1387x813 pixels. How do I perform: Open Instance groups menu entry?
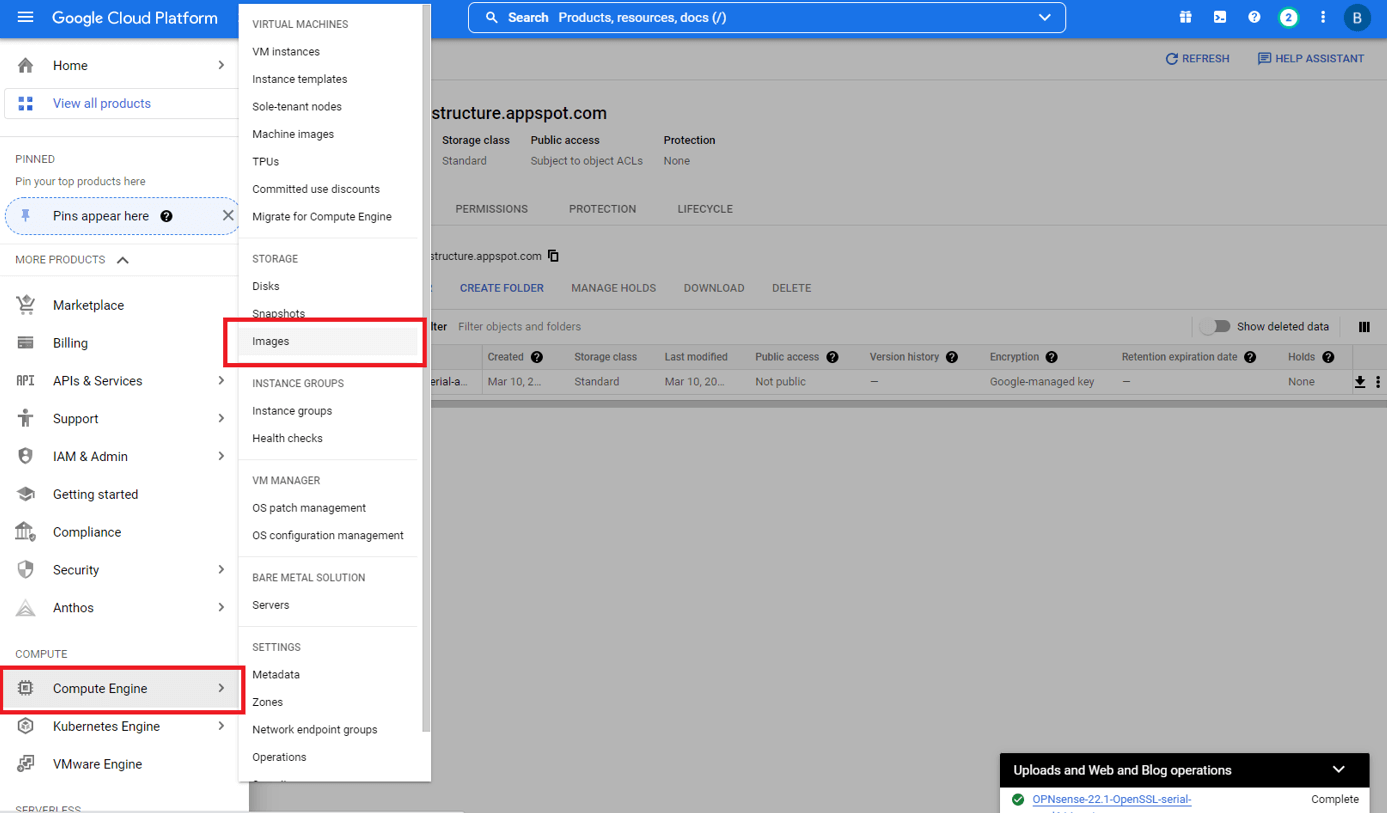coord(292,411)
